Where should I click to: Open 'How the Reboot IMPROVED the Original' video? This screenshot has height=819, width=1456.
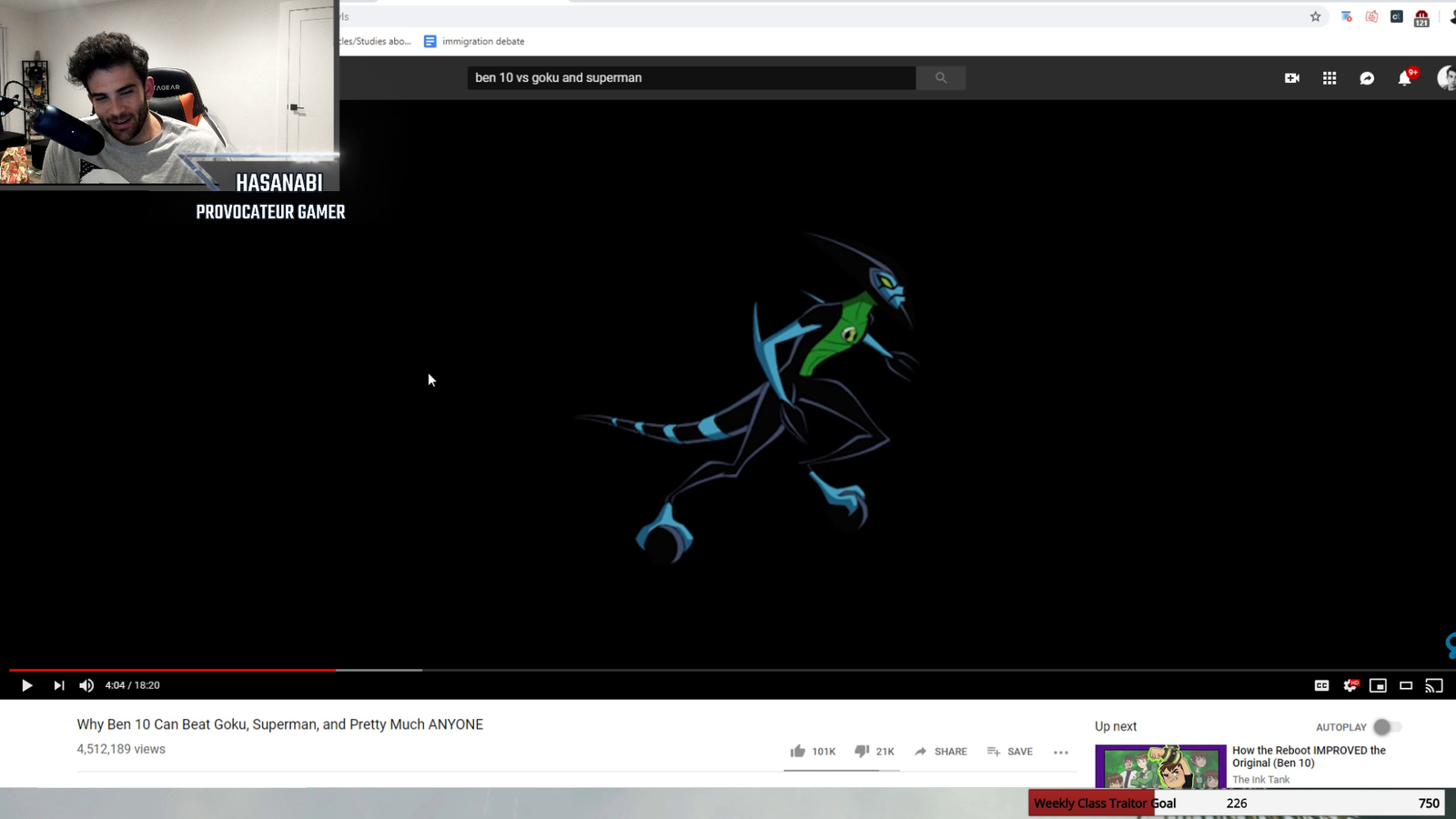(1309, 756)
